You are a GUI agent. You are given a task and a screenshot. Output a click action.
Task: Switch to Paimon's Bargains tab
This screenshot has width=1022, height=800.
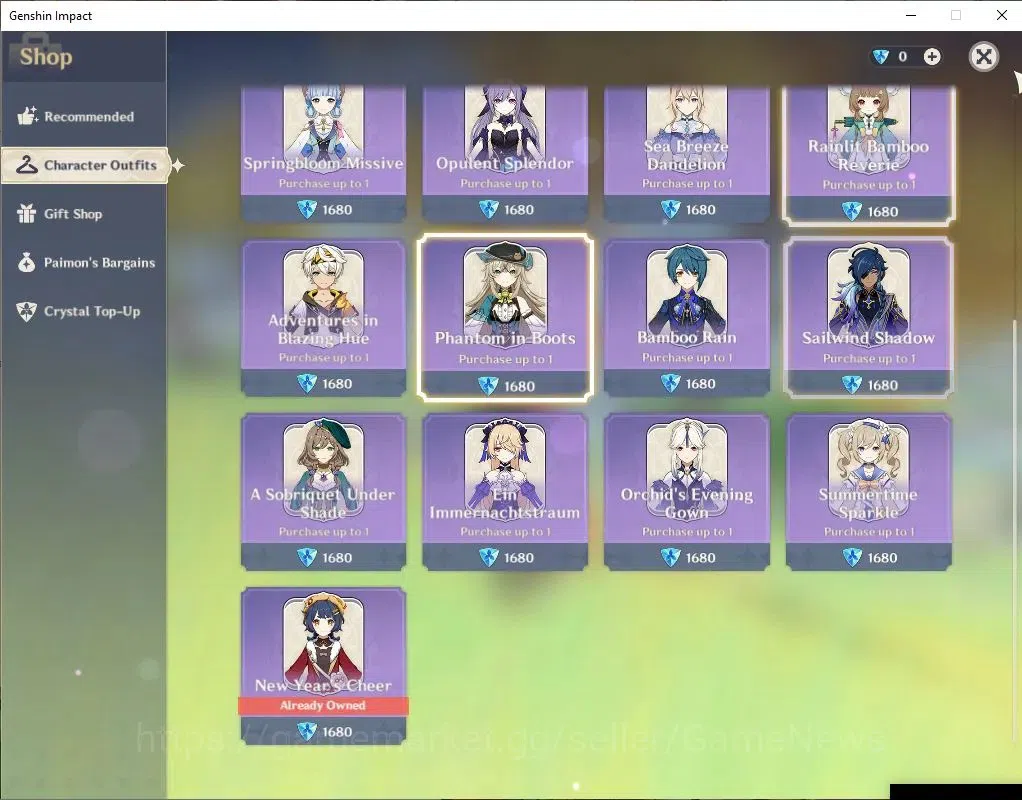point(83,263)
